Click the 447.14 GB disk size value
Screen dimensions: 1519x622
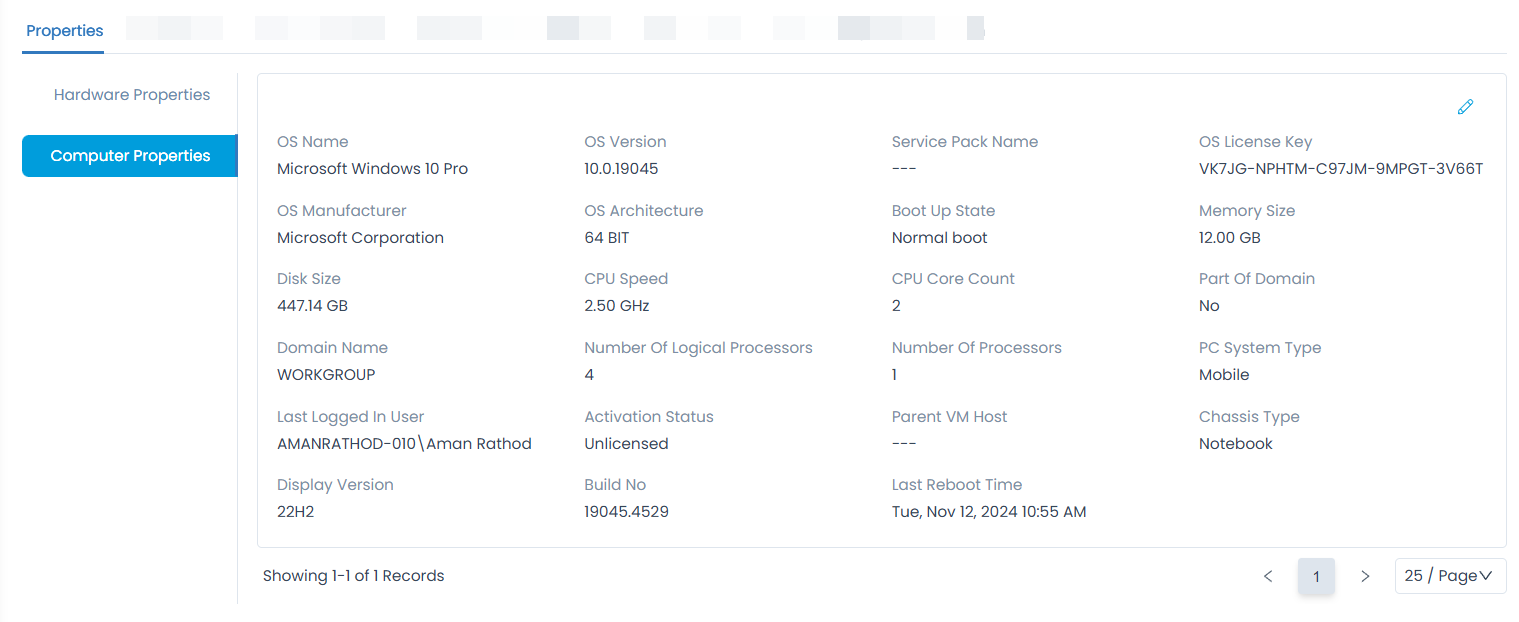(312, 306)
